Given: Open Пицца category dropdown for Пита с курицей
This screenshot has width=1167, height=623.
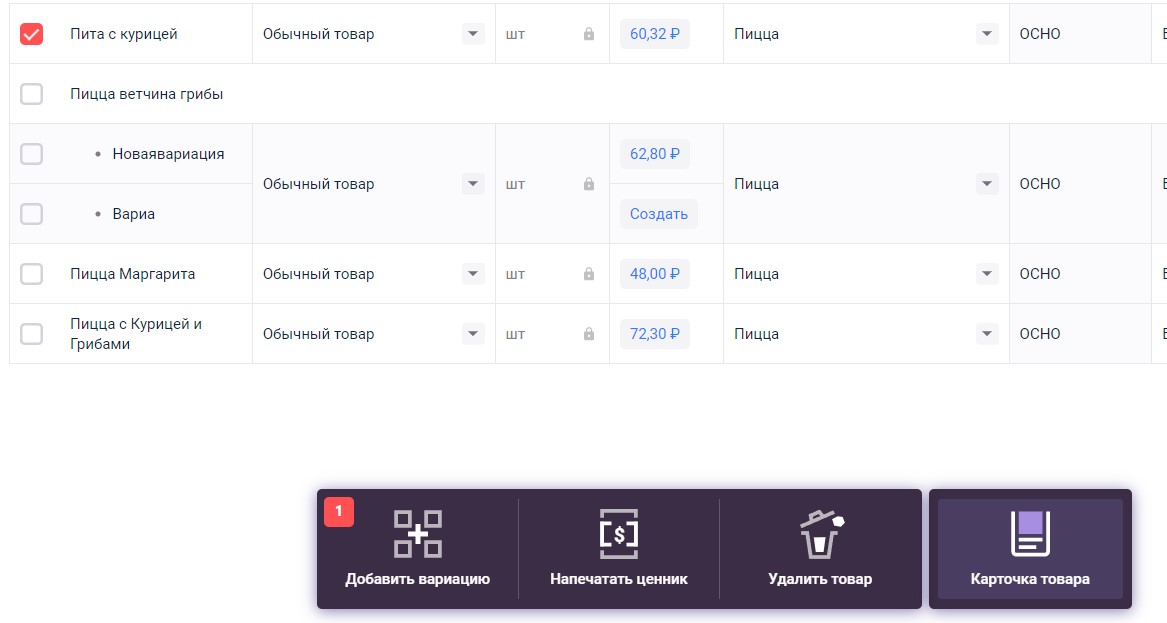Looking at the screenshot, I should tap(987, 34).
